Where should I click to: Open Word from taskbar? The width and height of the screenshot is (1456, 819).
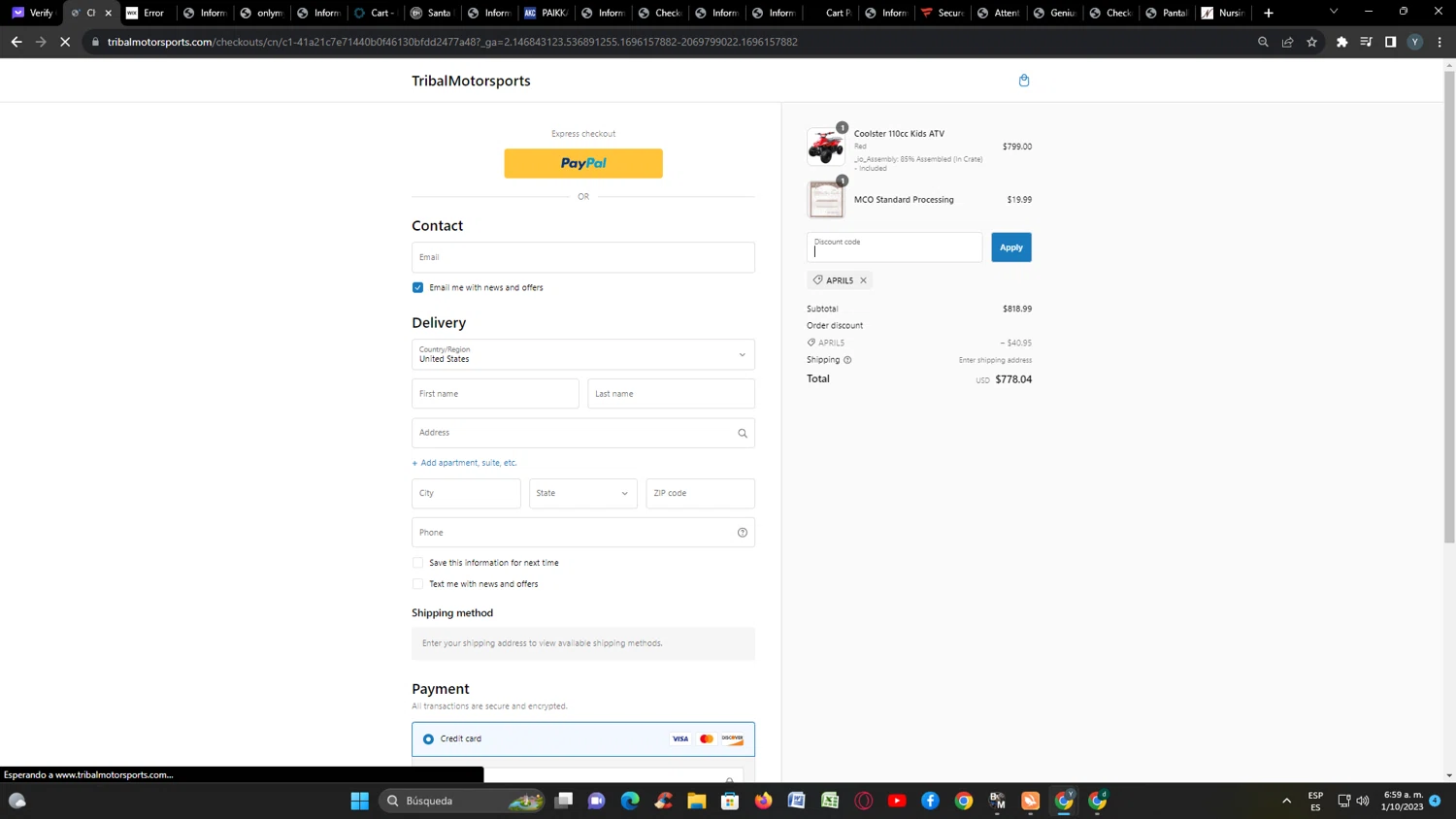pos(797,801)
